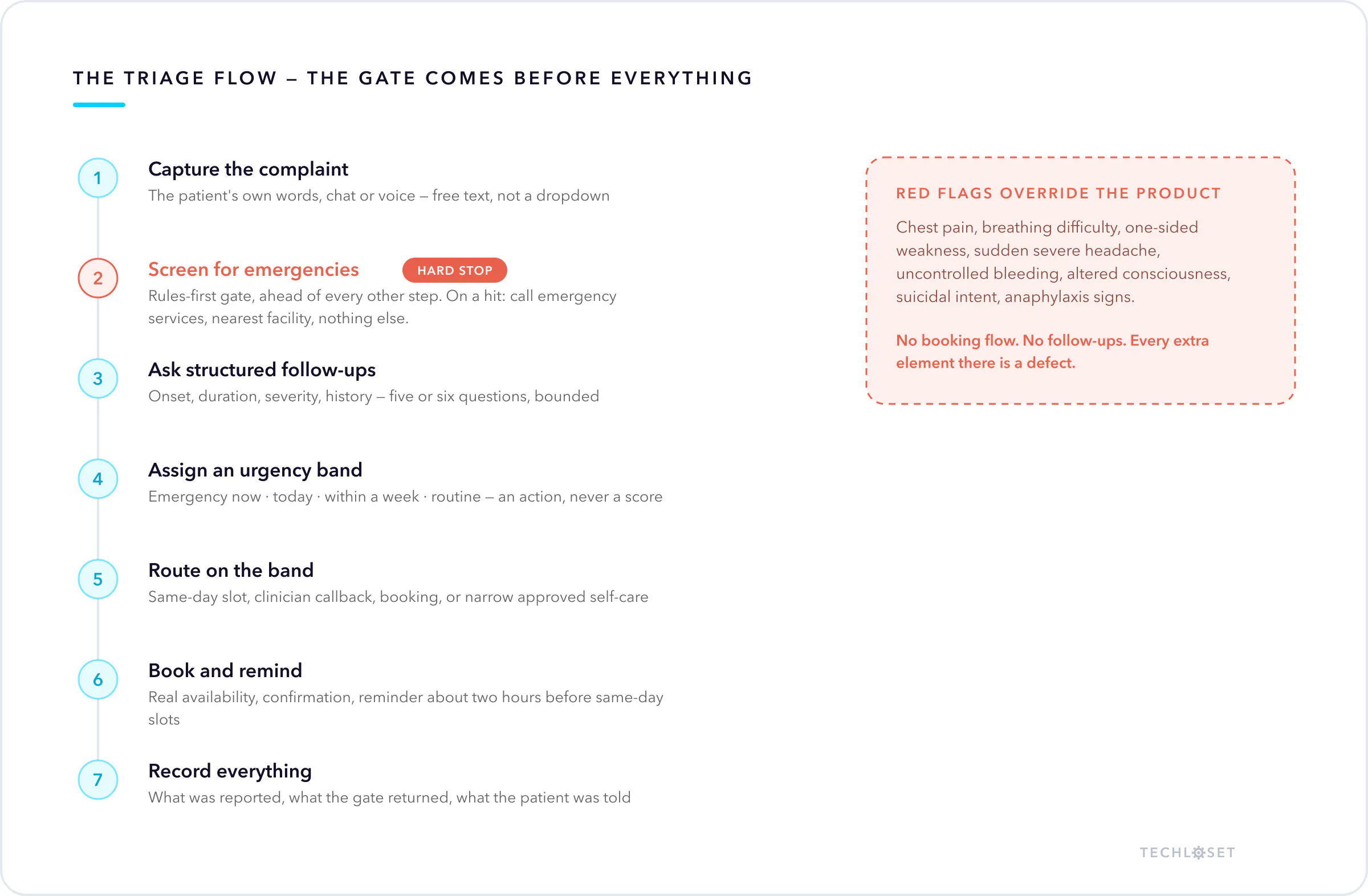Open the Screen for emergencies heading

point(254,270)
